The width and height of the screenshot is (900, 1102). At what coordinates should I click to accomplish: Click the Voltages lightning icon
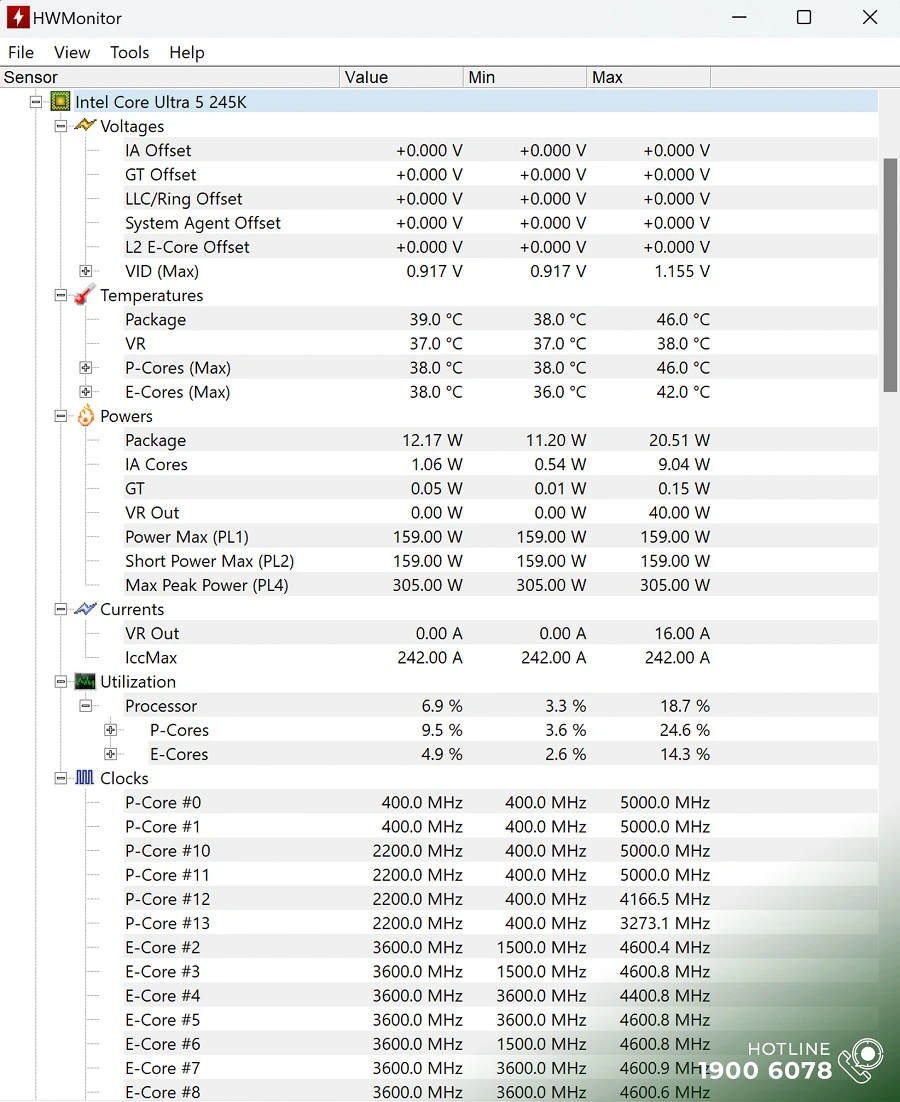85,126
